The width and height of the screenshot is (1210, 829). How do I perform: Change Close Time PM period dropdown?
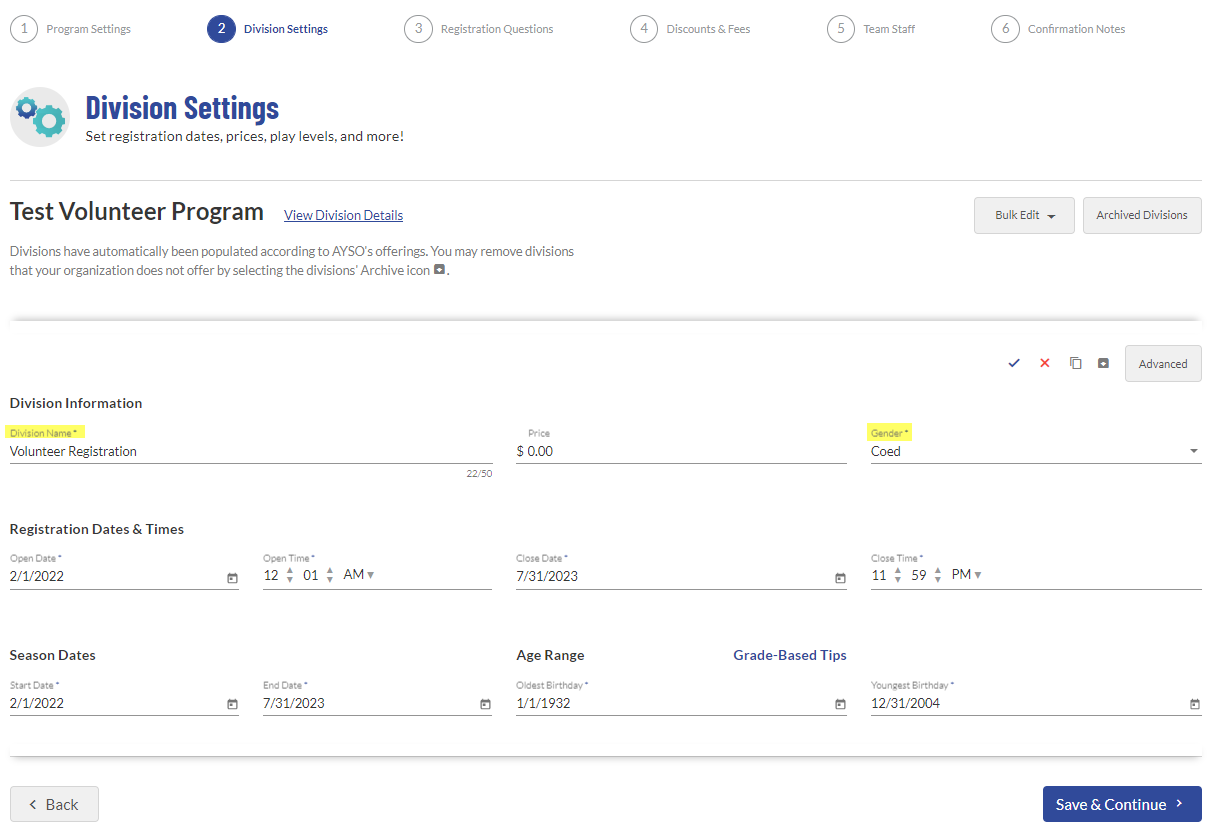click(x=966, y=575)
